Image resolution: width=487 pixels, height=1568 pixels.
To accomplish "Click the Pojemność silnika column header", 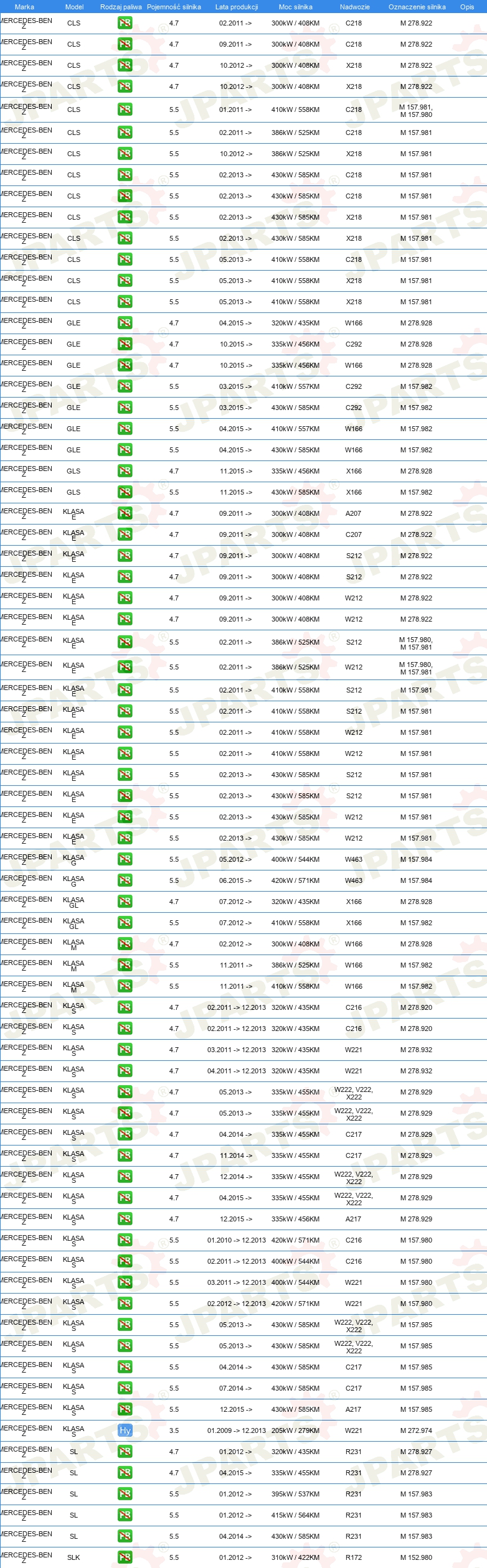I will [x=174, y=7].
